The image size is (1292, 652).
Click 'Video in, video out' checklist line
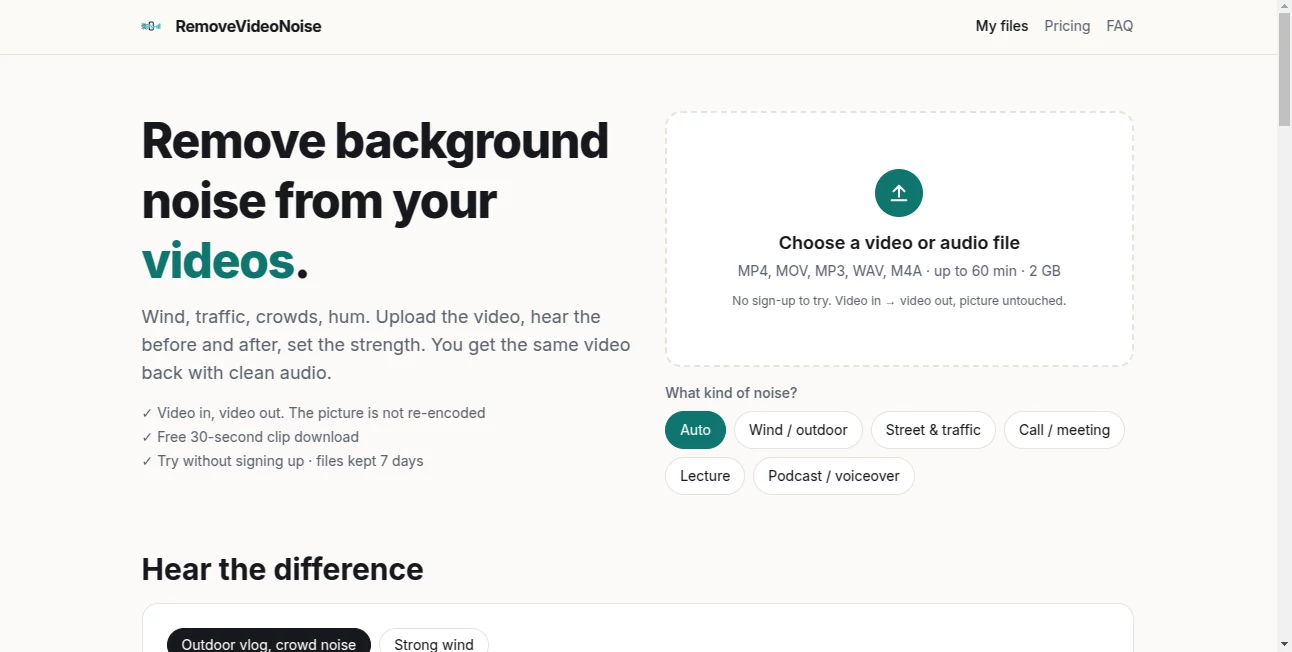click(x=314, y=413)
